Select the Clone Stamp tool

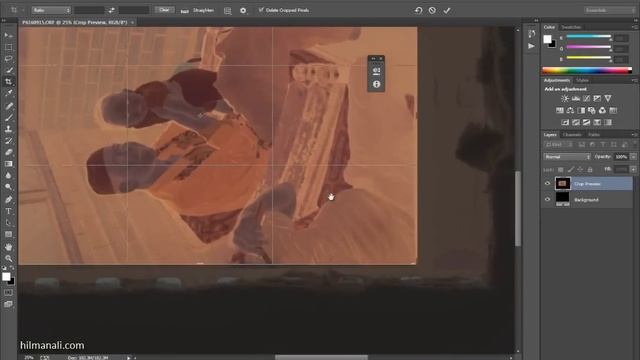pyautogui.click(x=8, y=129)
